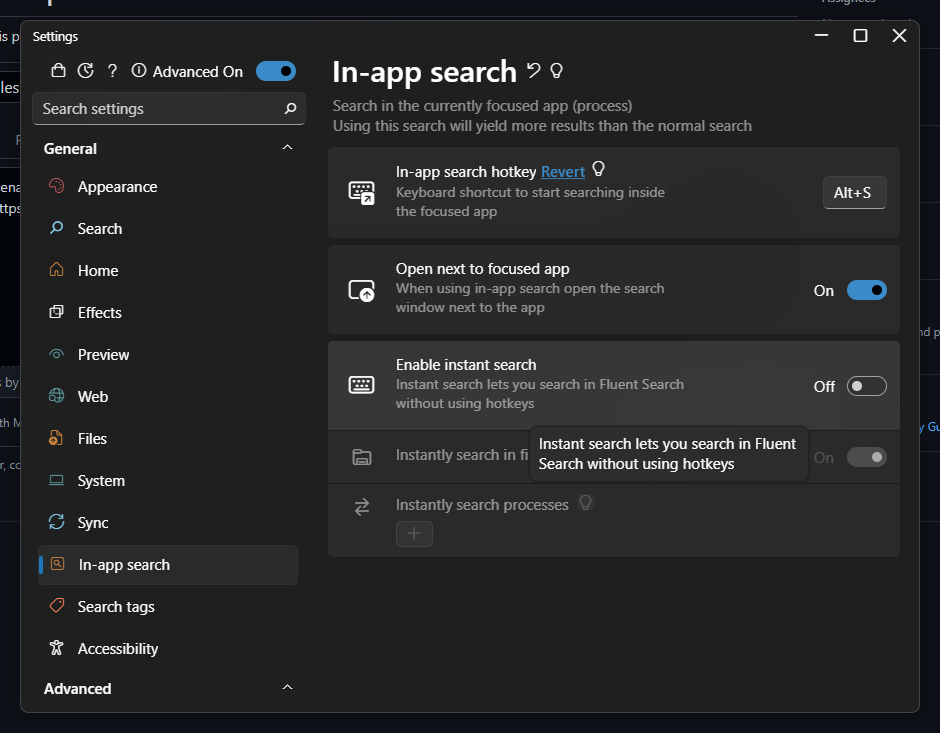
Task: Click the question mark help icon
Action: [112, 71]
